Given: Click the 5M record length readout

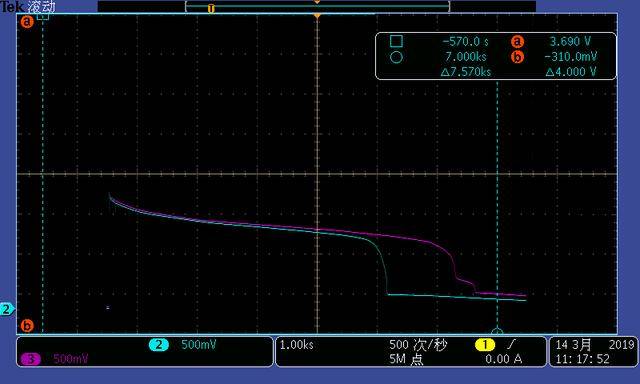Looking at the screenshot, I should coord(406,359).
